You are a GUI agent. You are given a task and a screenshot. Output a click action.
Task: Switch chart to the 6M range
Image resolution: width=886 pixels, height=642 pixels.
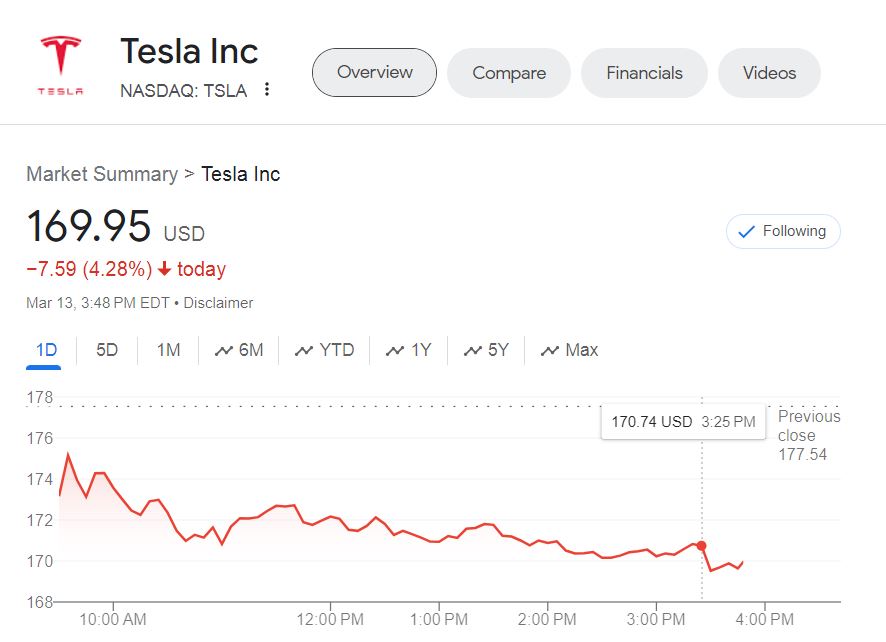239,350
